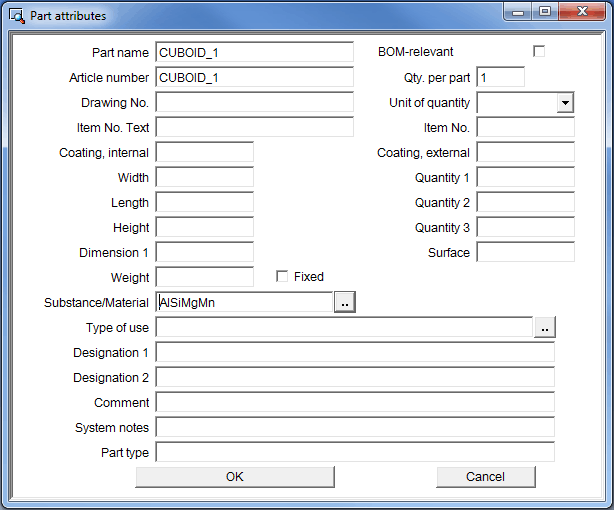Maximize the Part attributes dialog
Image resolution: width=614 pixels, height=510 pixels.
(x=545, y=12)
